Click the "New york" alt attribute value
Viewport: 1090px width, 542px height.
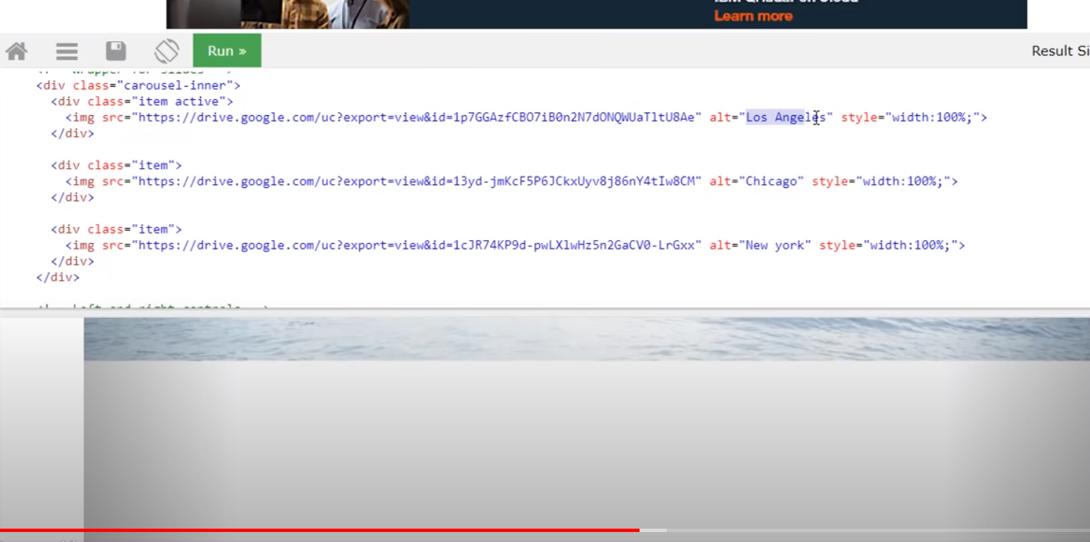774,245
